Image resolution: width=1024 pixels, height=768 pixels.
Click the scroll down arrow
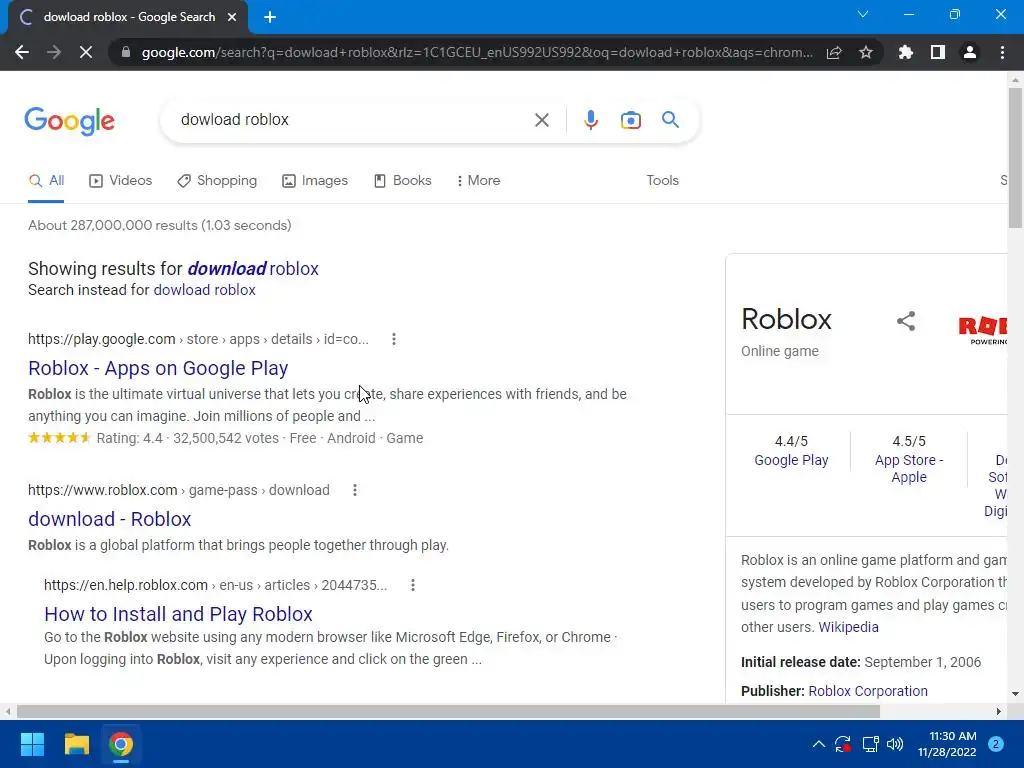(1015, 694)
